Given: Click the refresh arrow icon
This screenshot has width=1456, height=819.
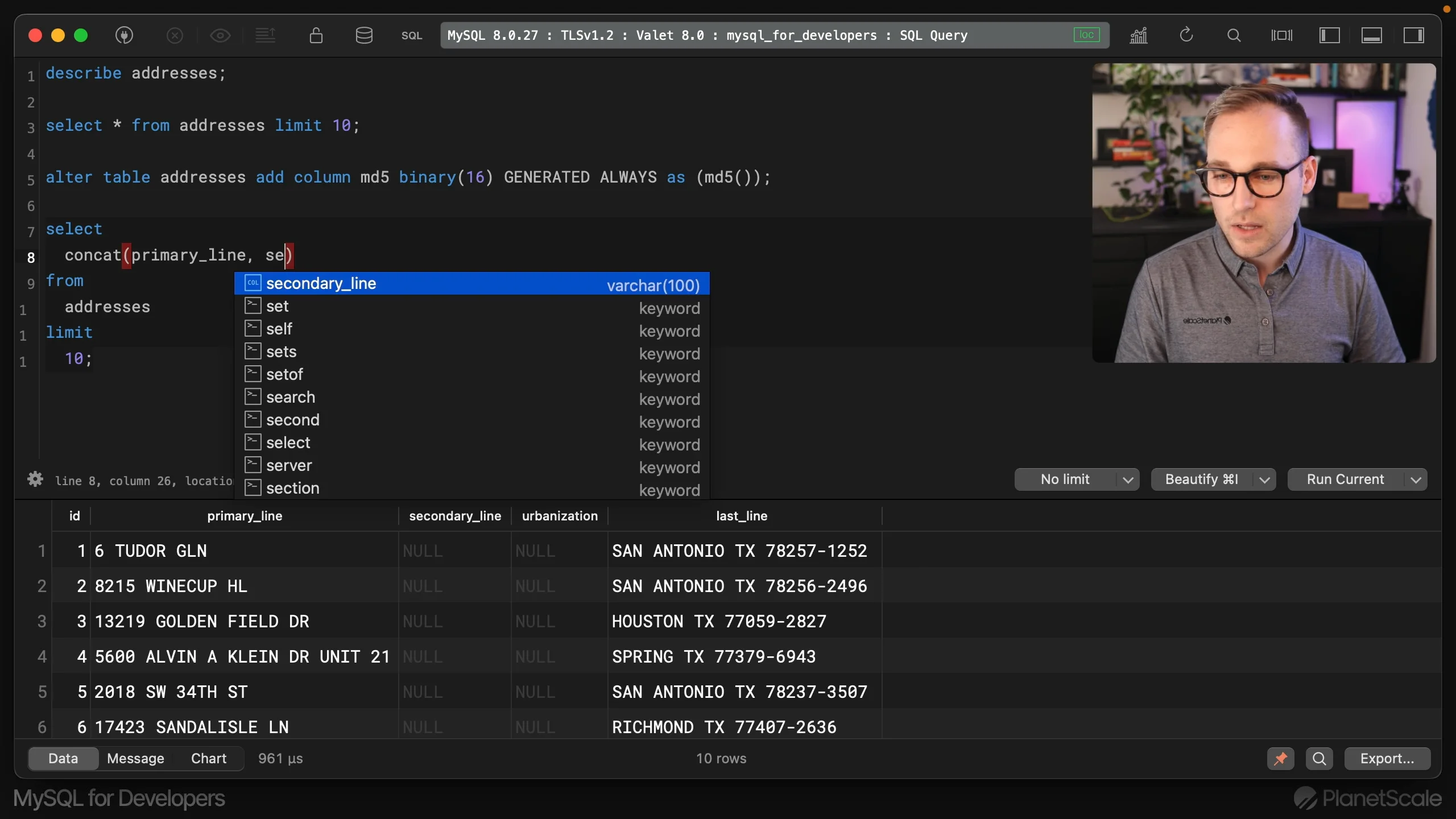Looking at the screenshot, I should click(1186, 35).
